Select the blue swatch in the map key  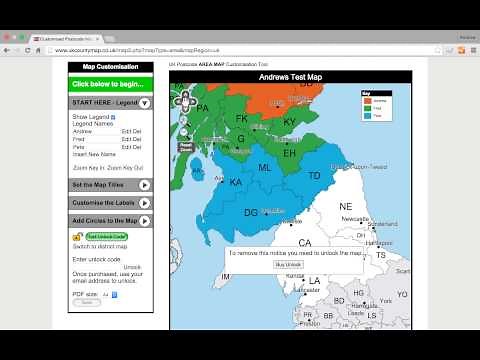click(368, 116)
